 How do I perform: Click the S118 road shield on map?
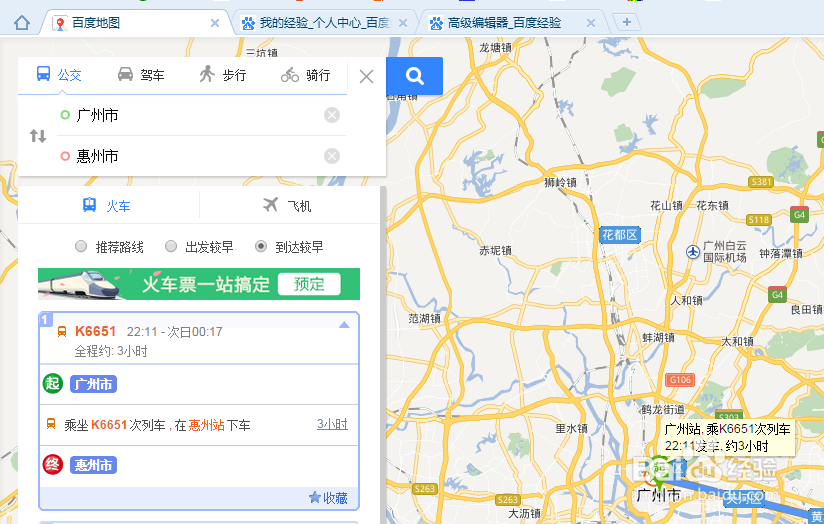click(x=758, y=220)
